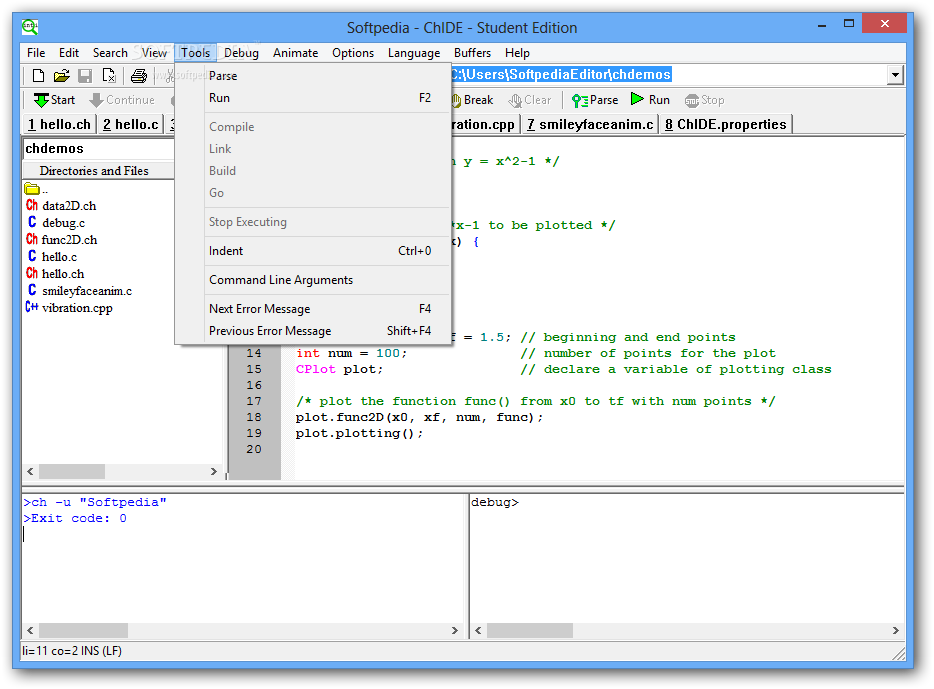The image size is (934, 689).
Task: Open the Animate menu
Action: pyautogui.click(x=295, y=53)
